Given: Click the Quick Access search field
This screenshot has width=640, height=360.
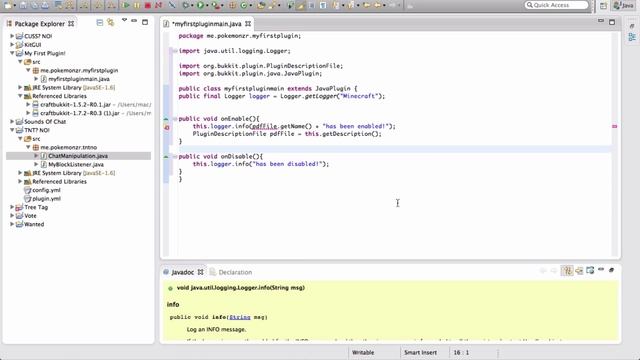Looking at the screenshot, I should point(557,5).
